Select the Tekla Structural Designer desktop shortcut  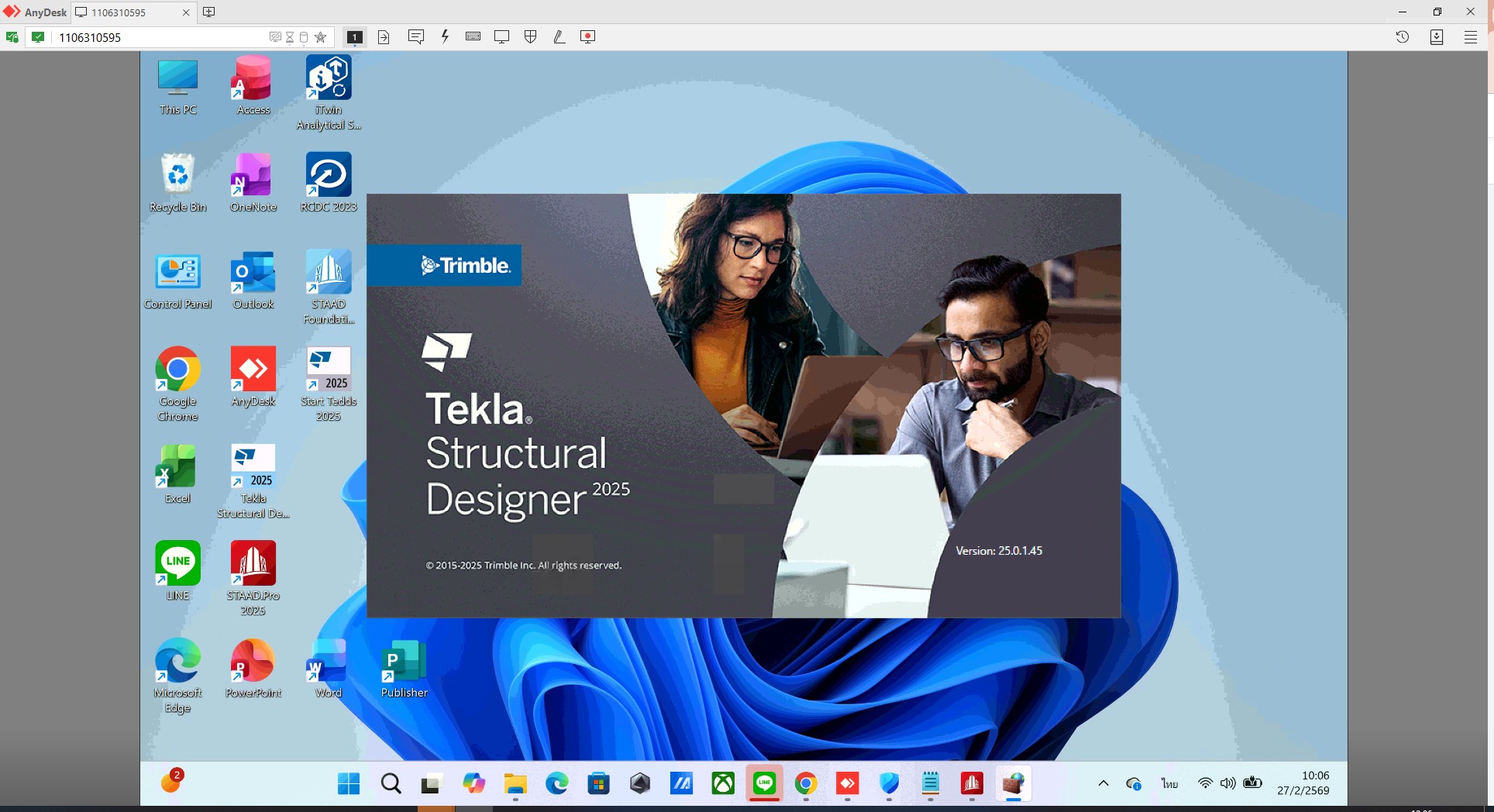point(253,481)
